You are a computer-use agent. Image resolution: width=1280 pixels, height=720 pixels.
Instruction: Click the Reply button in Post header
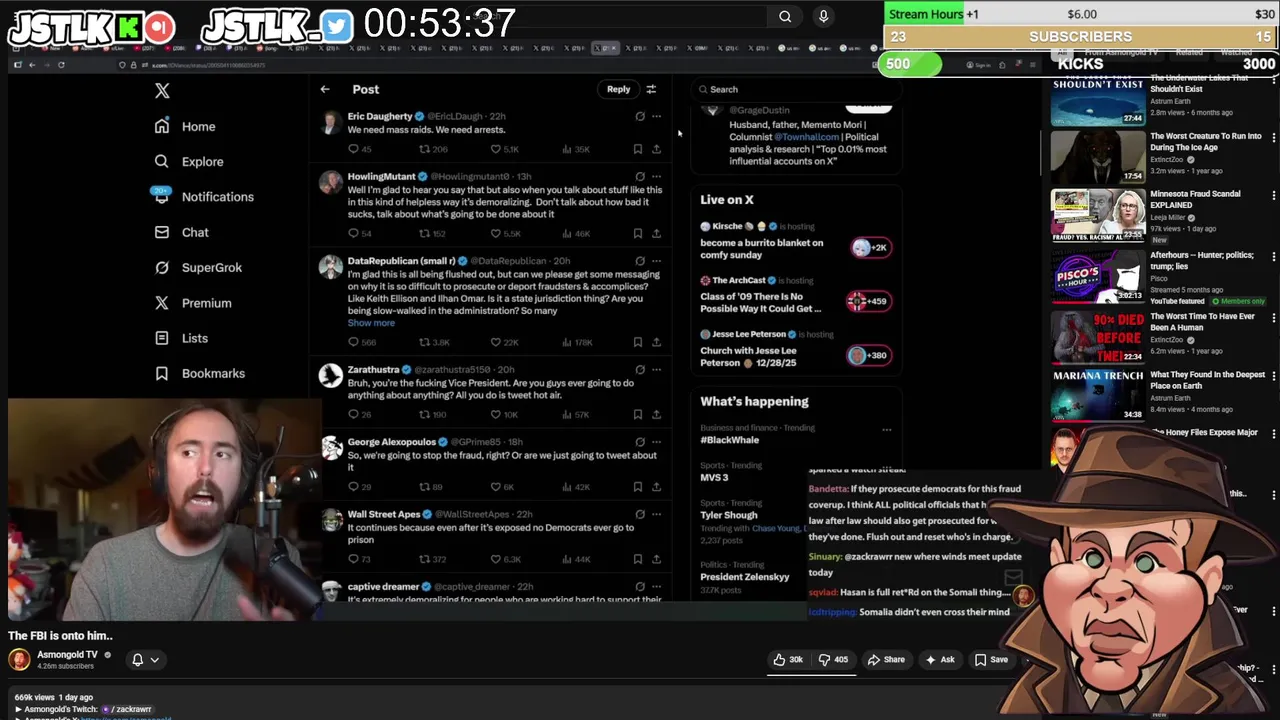(x=618, y=89)
